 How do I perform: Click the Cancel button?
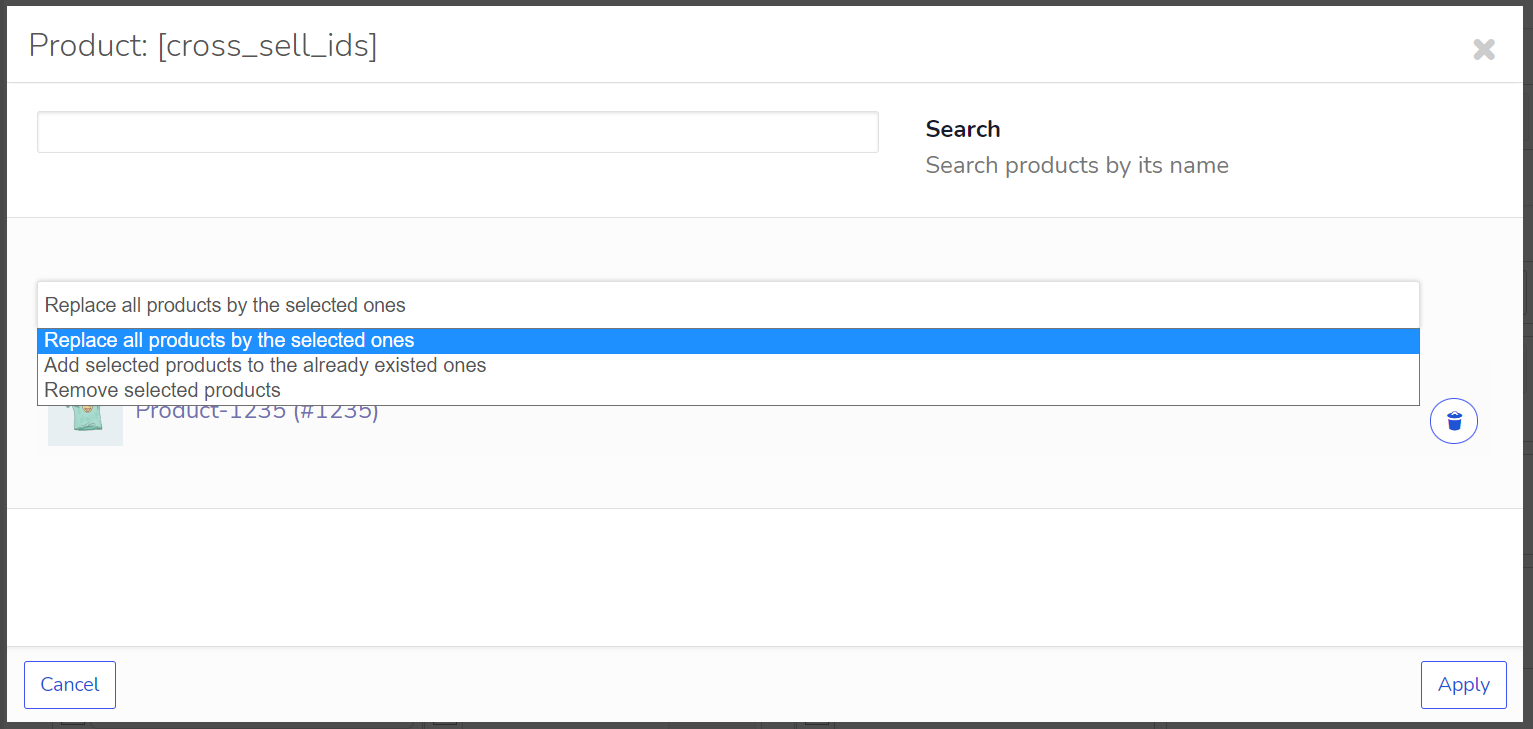click(70, 685)
